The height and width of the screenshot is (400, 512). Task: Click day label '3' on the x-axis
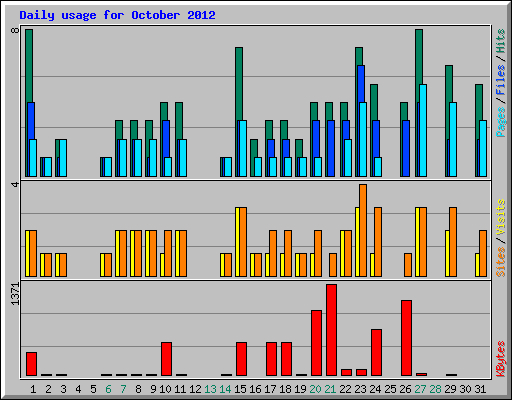63,389
